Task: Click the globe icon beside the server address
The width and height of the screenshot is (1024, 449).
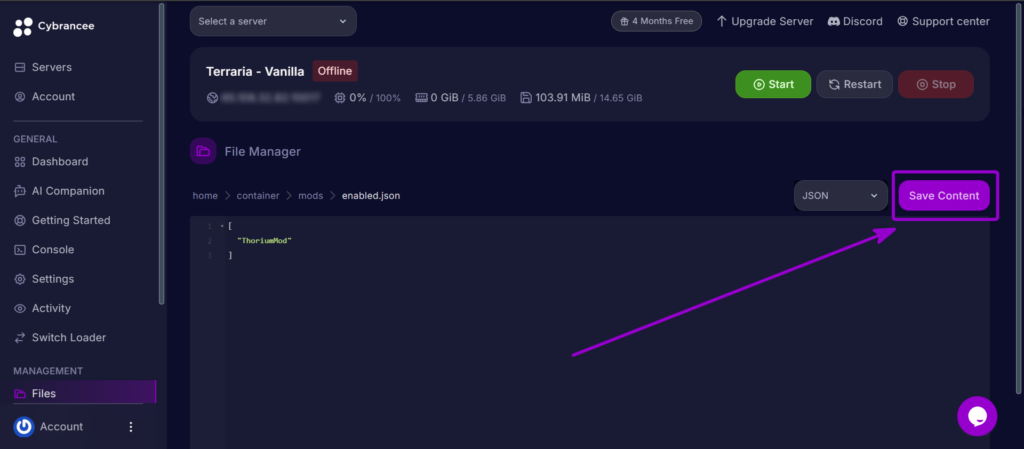Action: 212,98
